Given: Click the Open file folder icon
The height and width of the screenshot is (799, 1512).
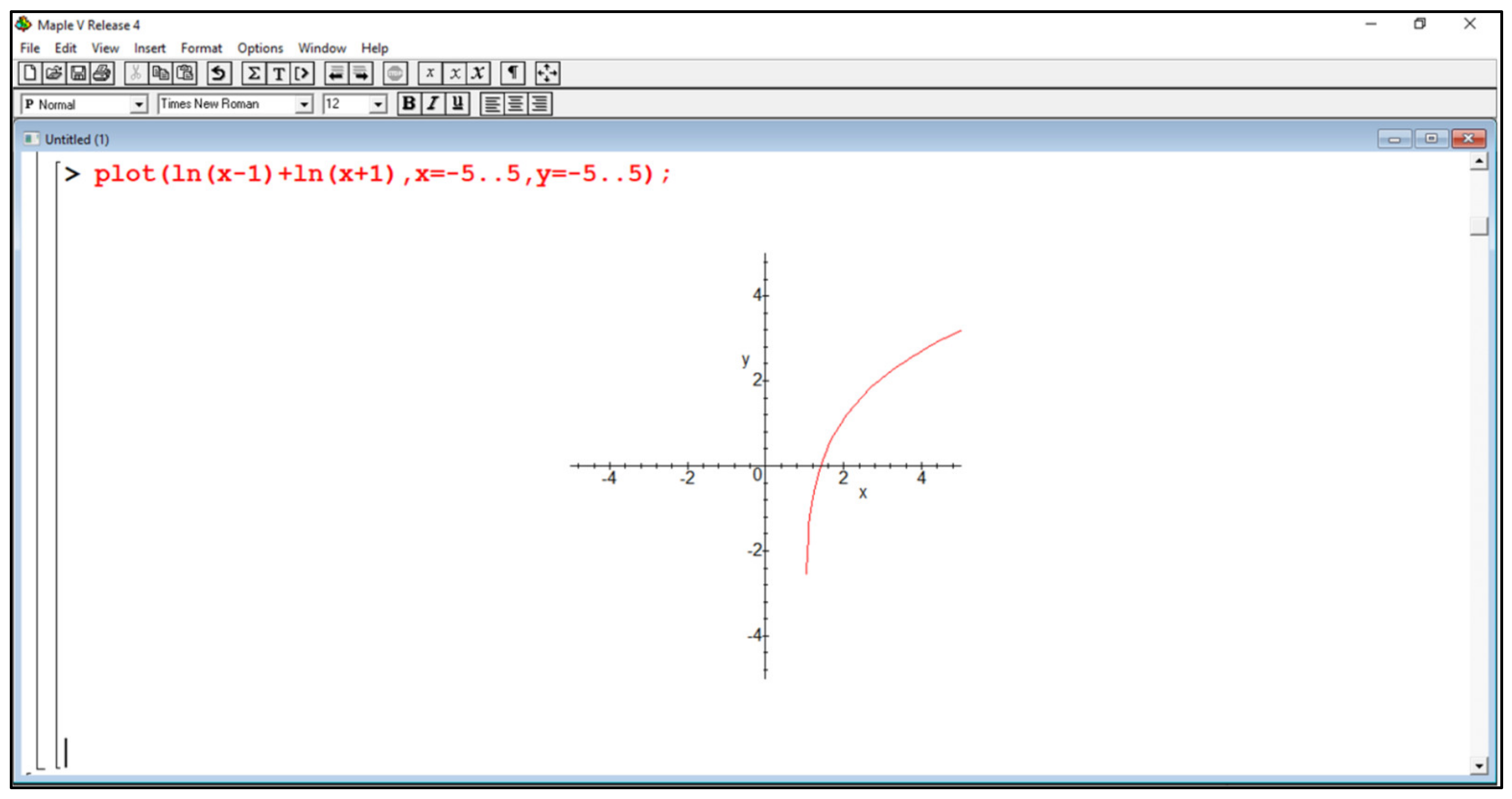Looking at the screenshot, I should (53, 73).
